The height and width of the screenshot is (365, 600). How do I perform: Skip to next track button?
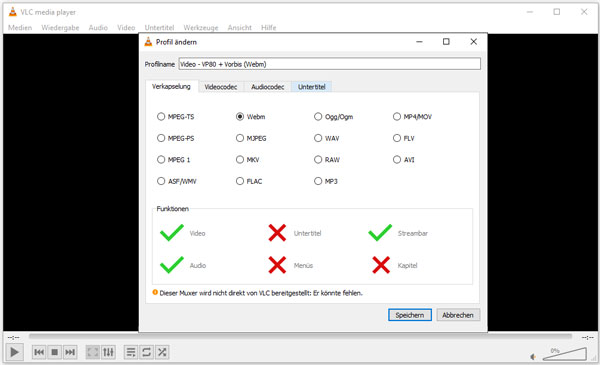(70, 352)
